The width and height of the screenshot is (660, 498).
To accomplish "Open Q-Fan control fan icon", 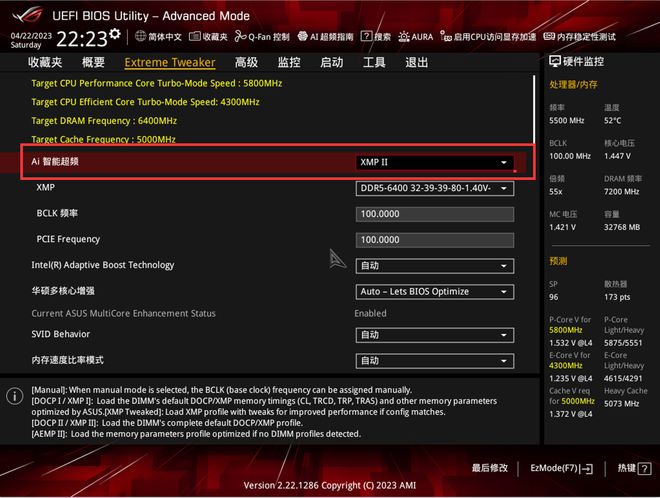I will 240,36.
